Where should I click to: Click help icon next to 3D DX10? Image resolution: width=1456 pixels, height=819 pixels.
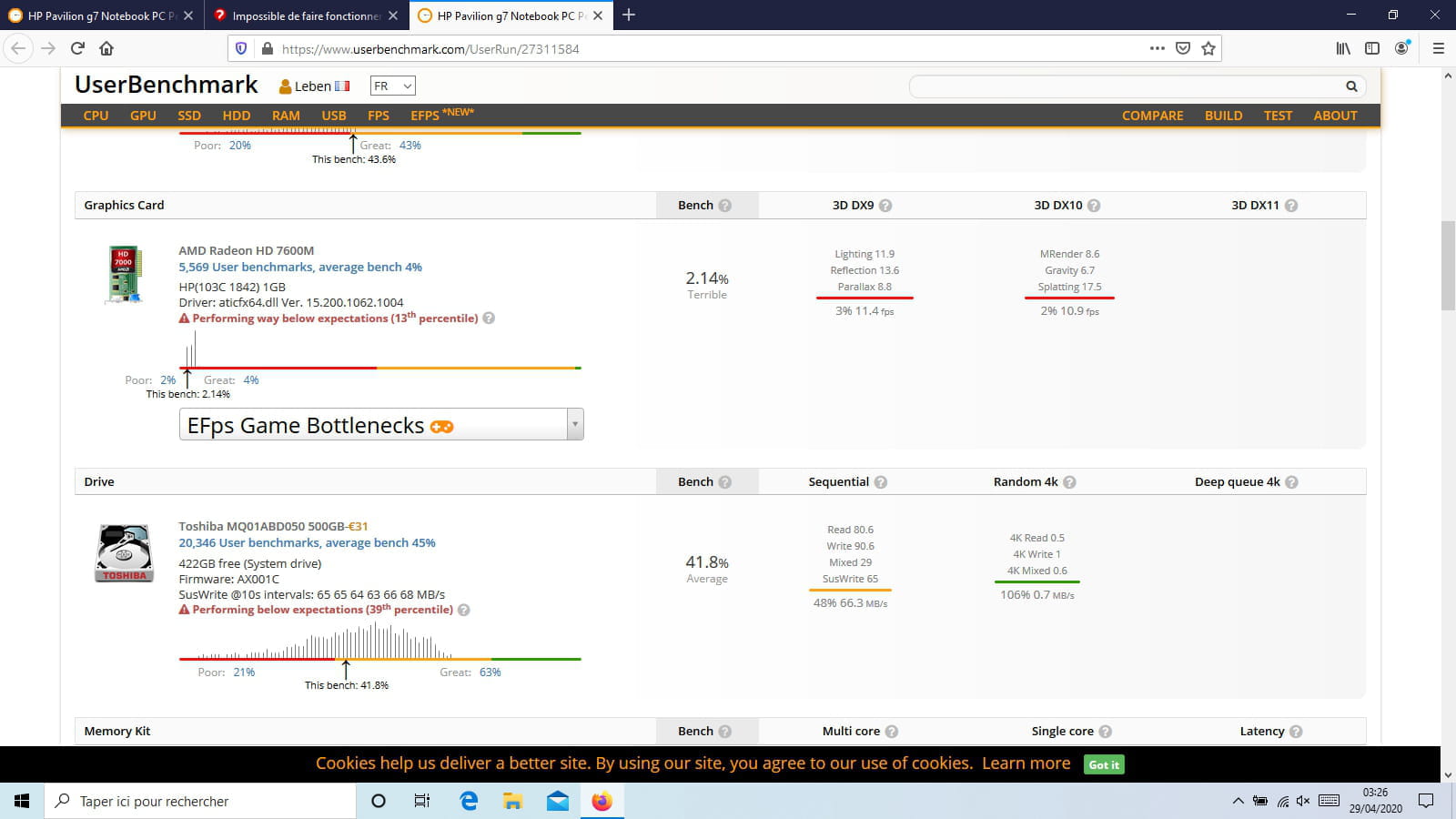[1094, 206]
